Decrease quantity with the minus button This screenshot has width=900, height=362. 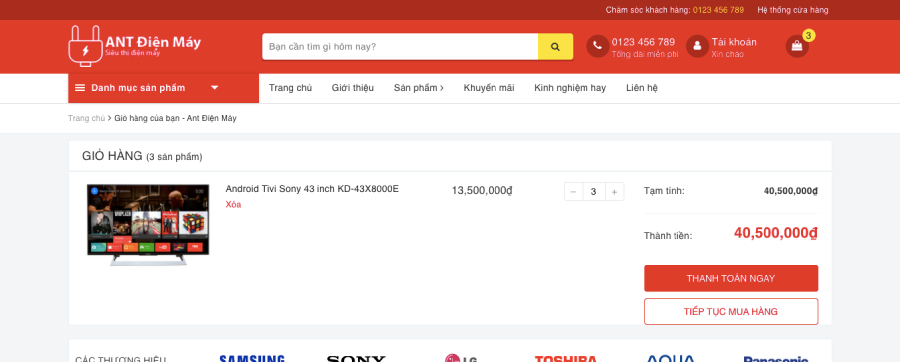click(x=573, y=192)
